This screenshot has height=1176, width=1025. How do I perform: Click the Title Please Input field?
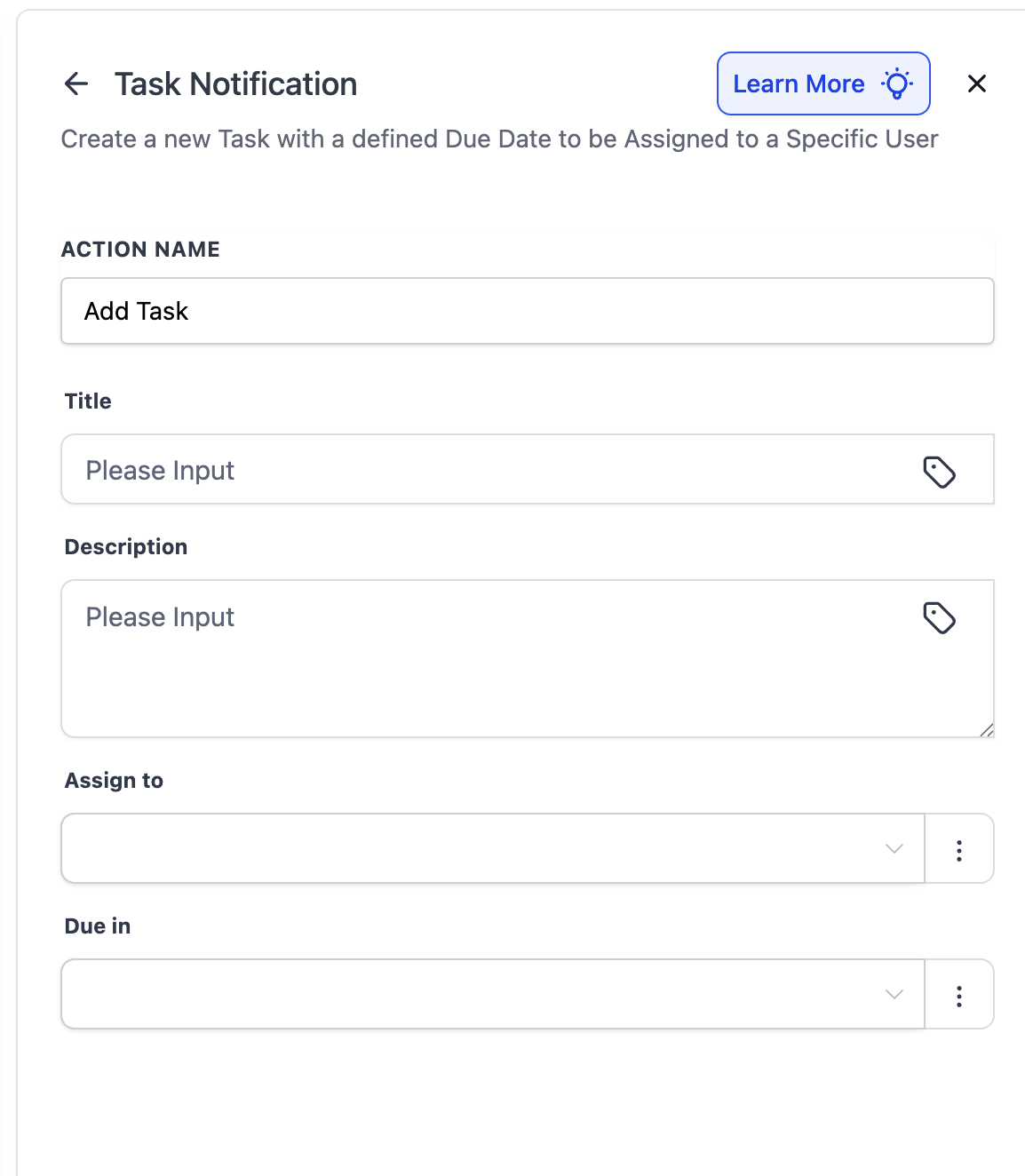tap(444, 470)
